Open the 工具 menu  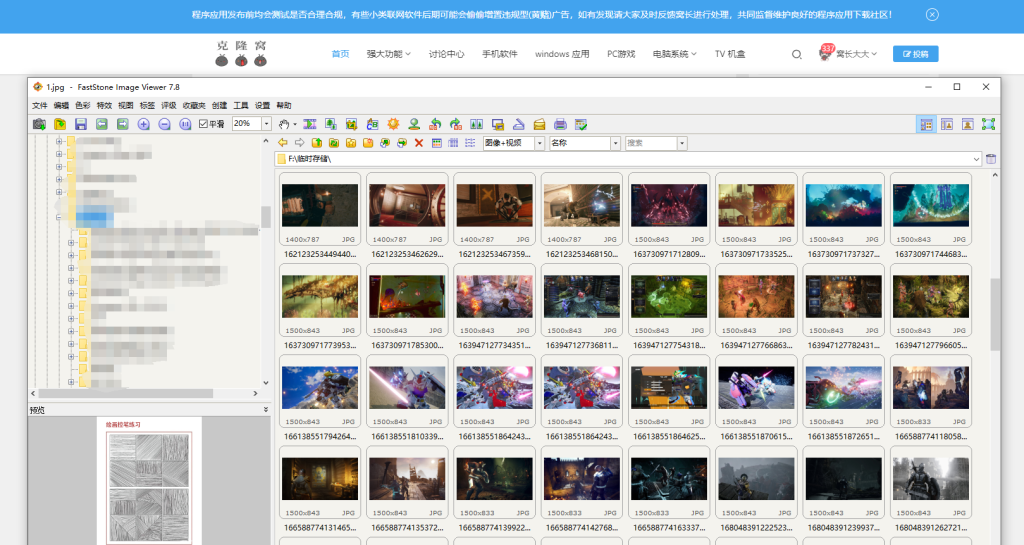[x=241, y=105]
